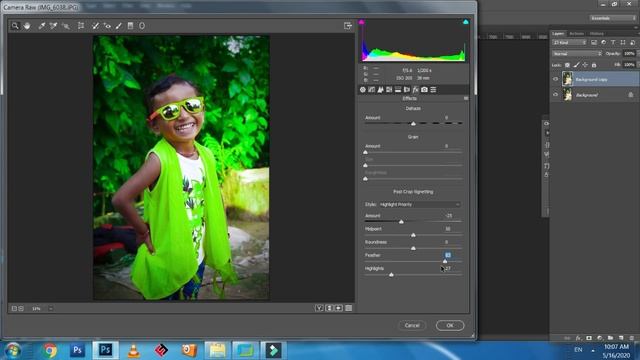Open the Detail panel tab
This screenshot has height=360, width=640.
click(x=380, y=89)
